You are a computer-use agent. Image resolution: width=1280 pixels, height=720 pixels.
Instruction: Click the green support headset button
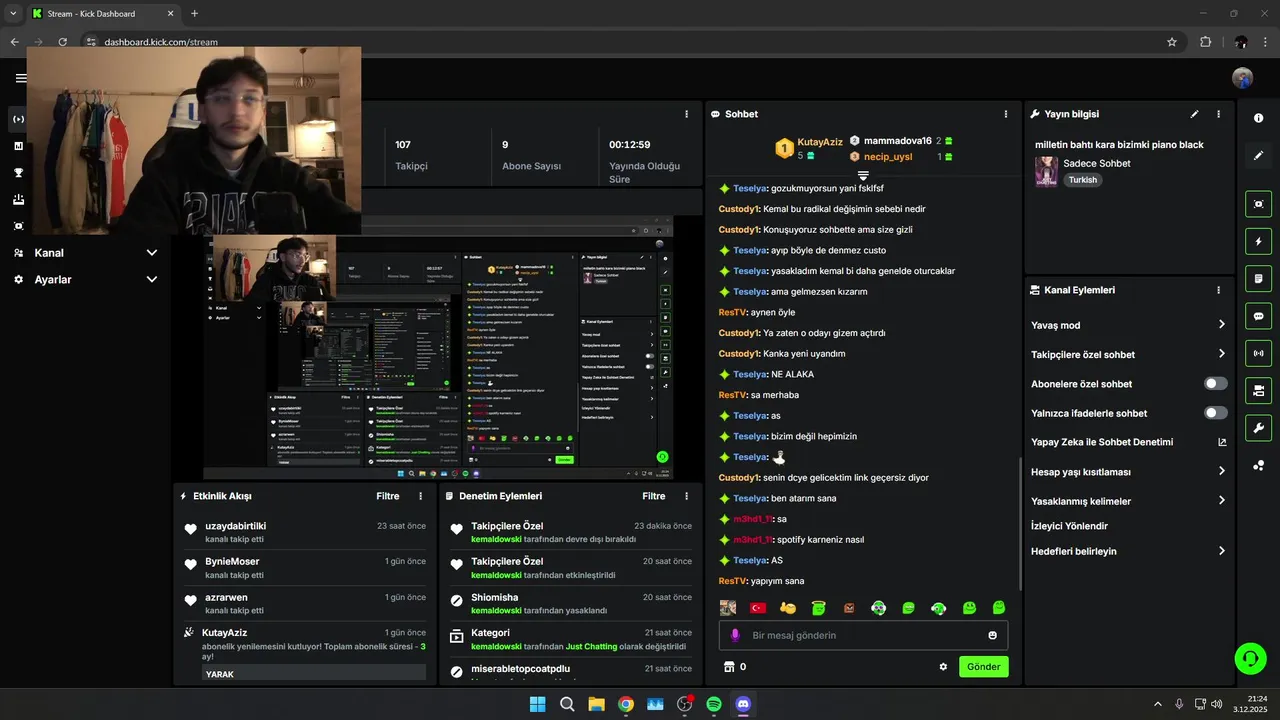click(1250, 658)
